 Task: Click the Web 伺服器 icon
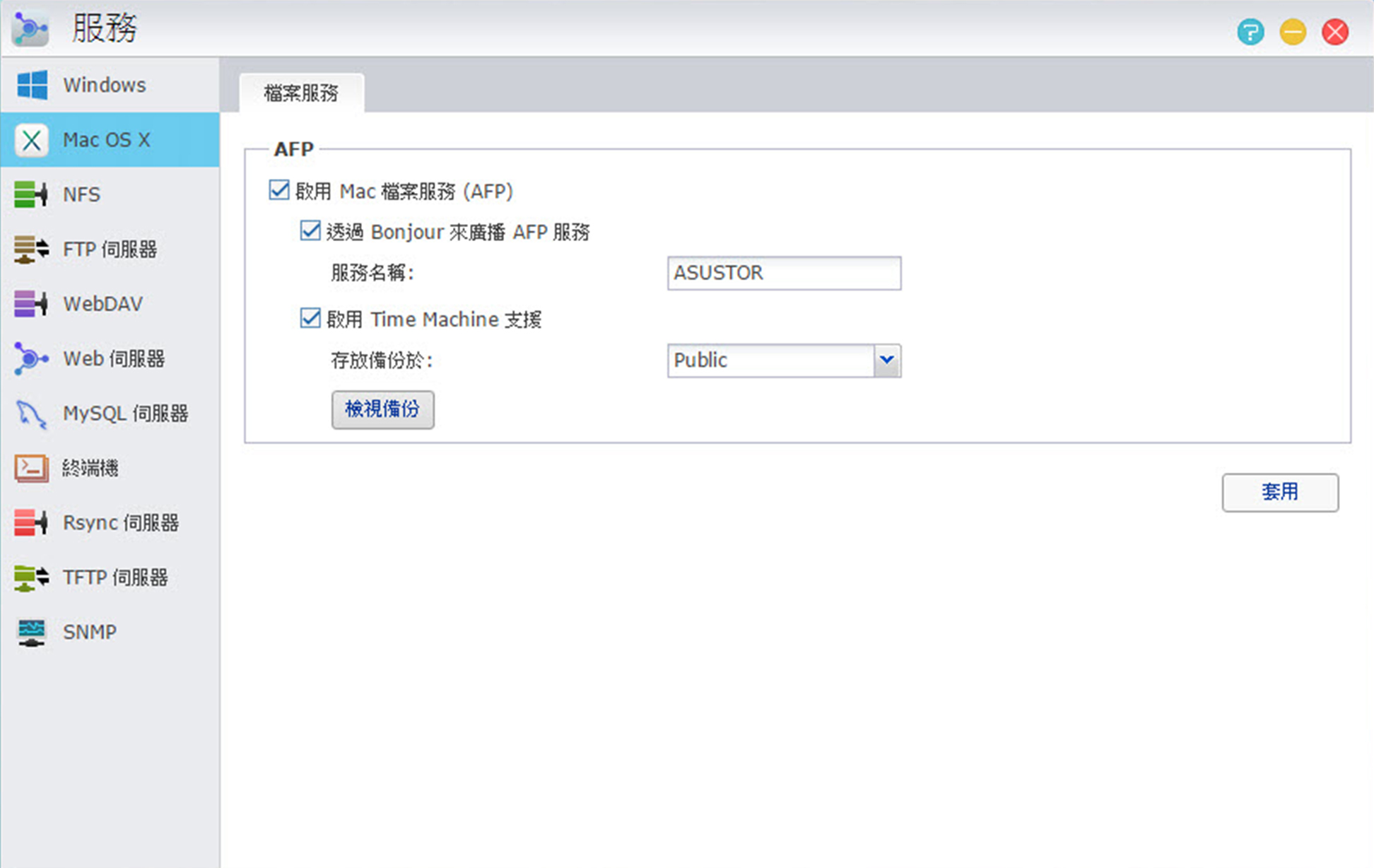tap(30, 358)
